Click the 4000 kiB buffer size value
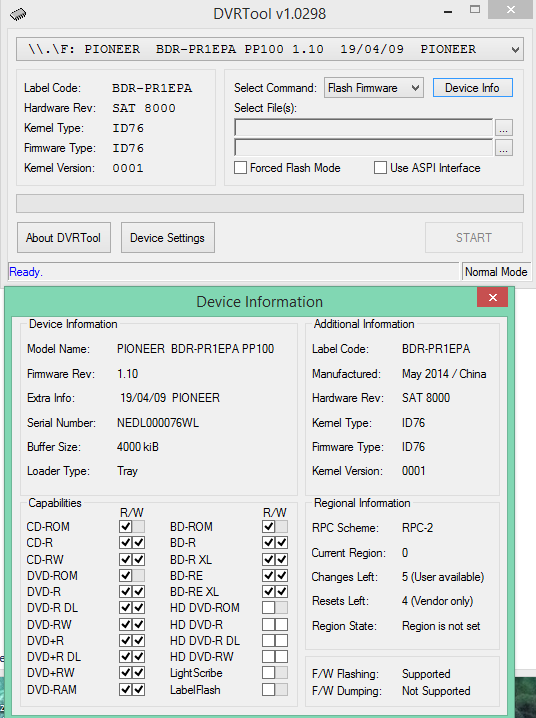 tap(138, 447)
